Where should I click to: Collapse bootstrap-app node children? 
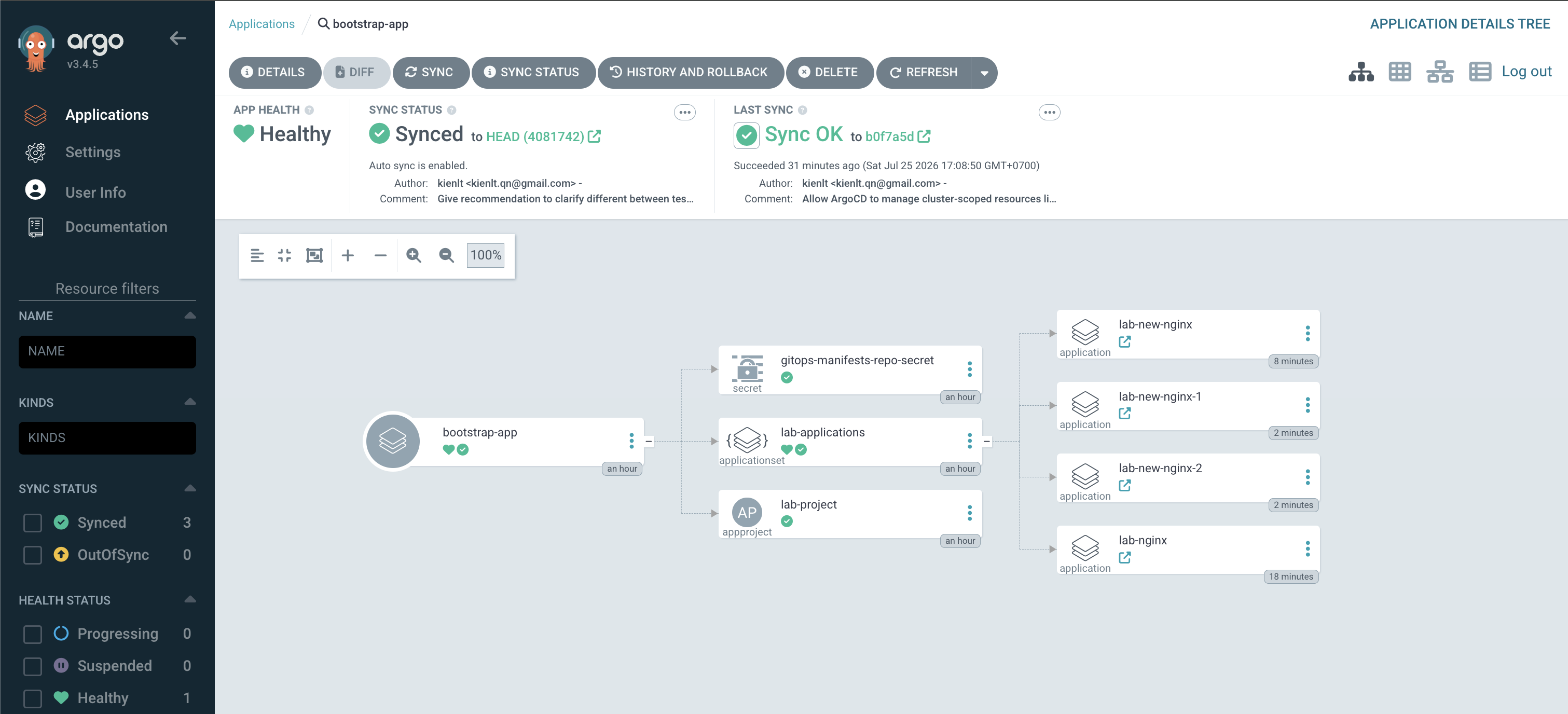(x=649, y=441)
